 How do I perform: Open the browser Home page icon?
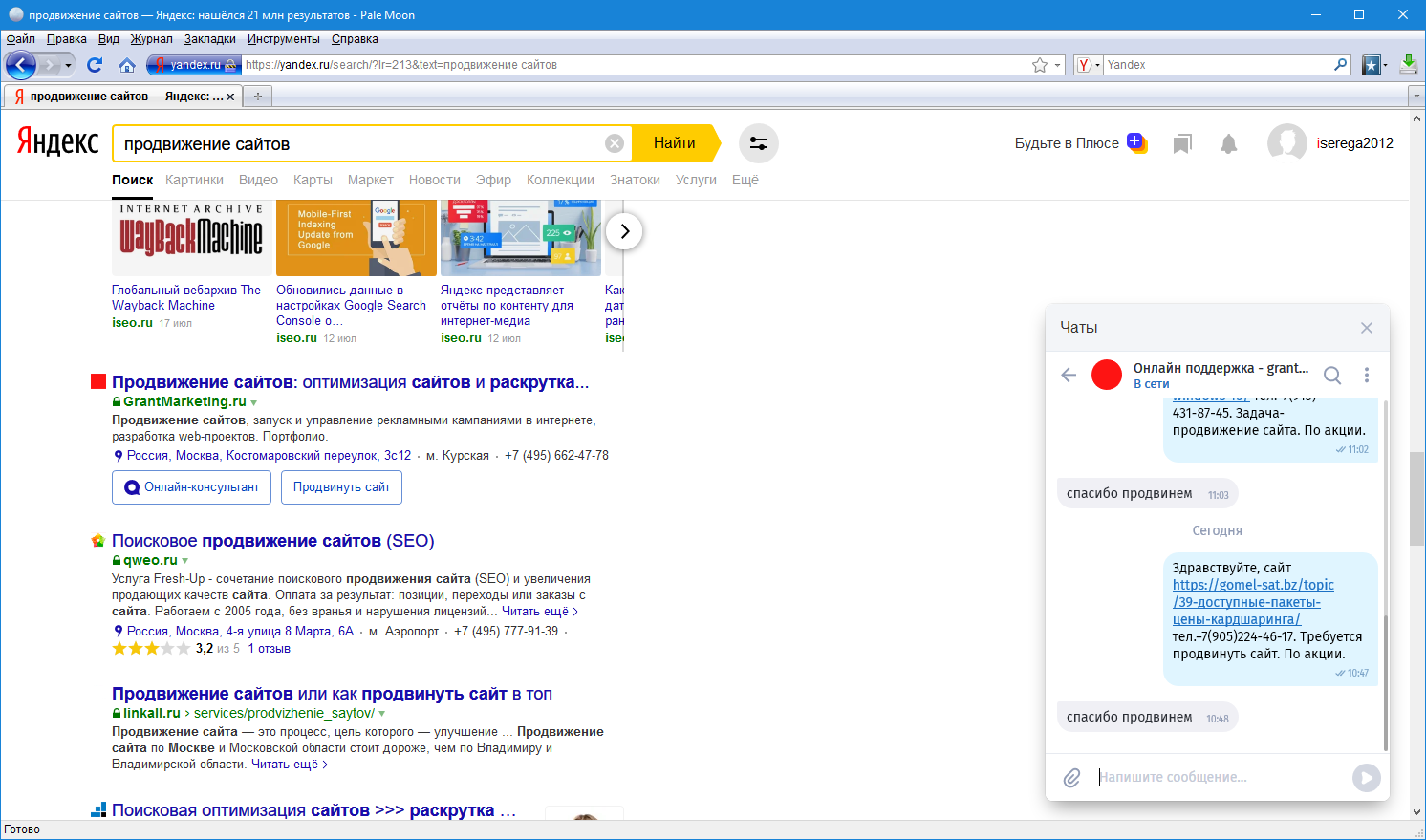(x=126, y=65)
